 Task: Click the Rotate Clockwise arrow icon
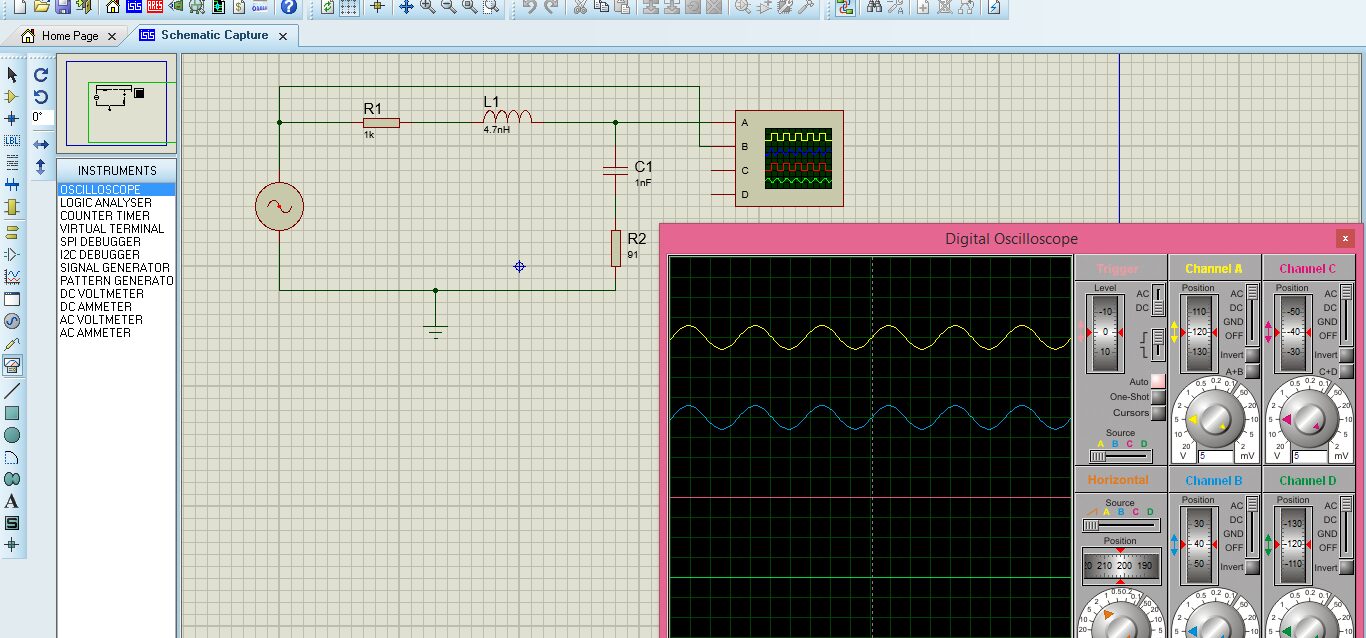tap(41, 75)
